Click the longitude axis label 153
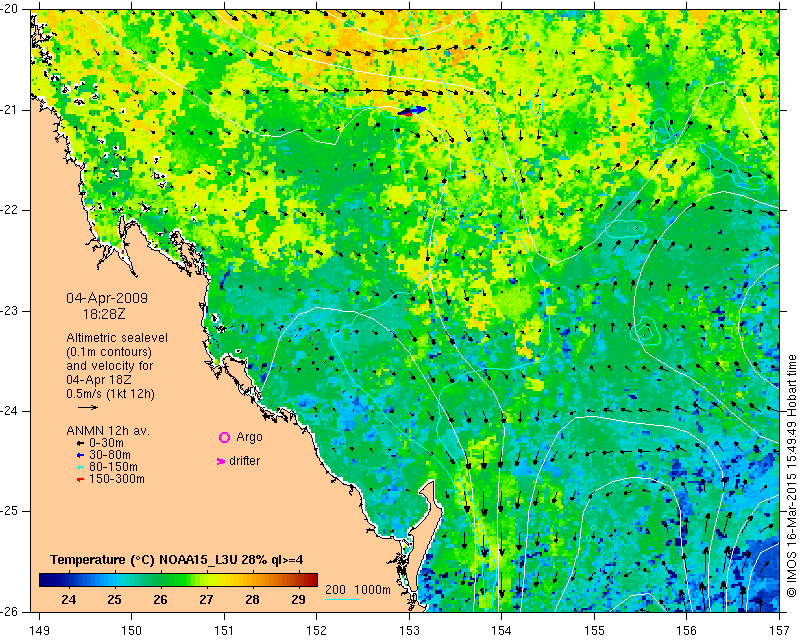 point(409,631)
